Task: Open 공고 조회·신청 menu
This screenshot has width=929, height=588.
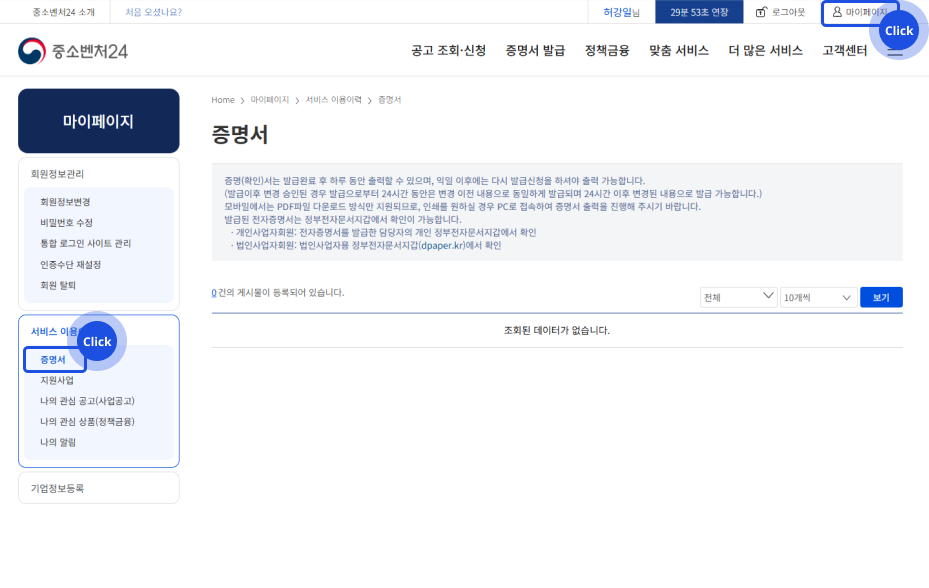Action: pyautogui.click(x=448, y=50)
